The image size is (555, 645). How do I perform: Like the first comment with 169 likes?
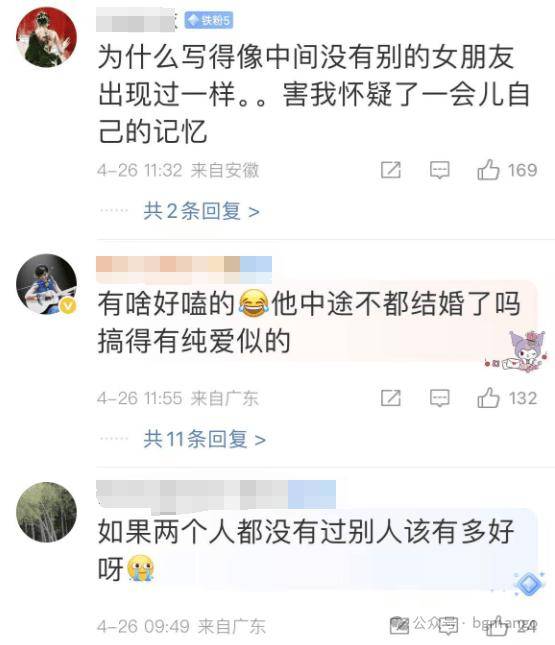488,170
